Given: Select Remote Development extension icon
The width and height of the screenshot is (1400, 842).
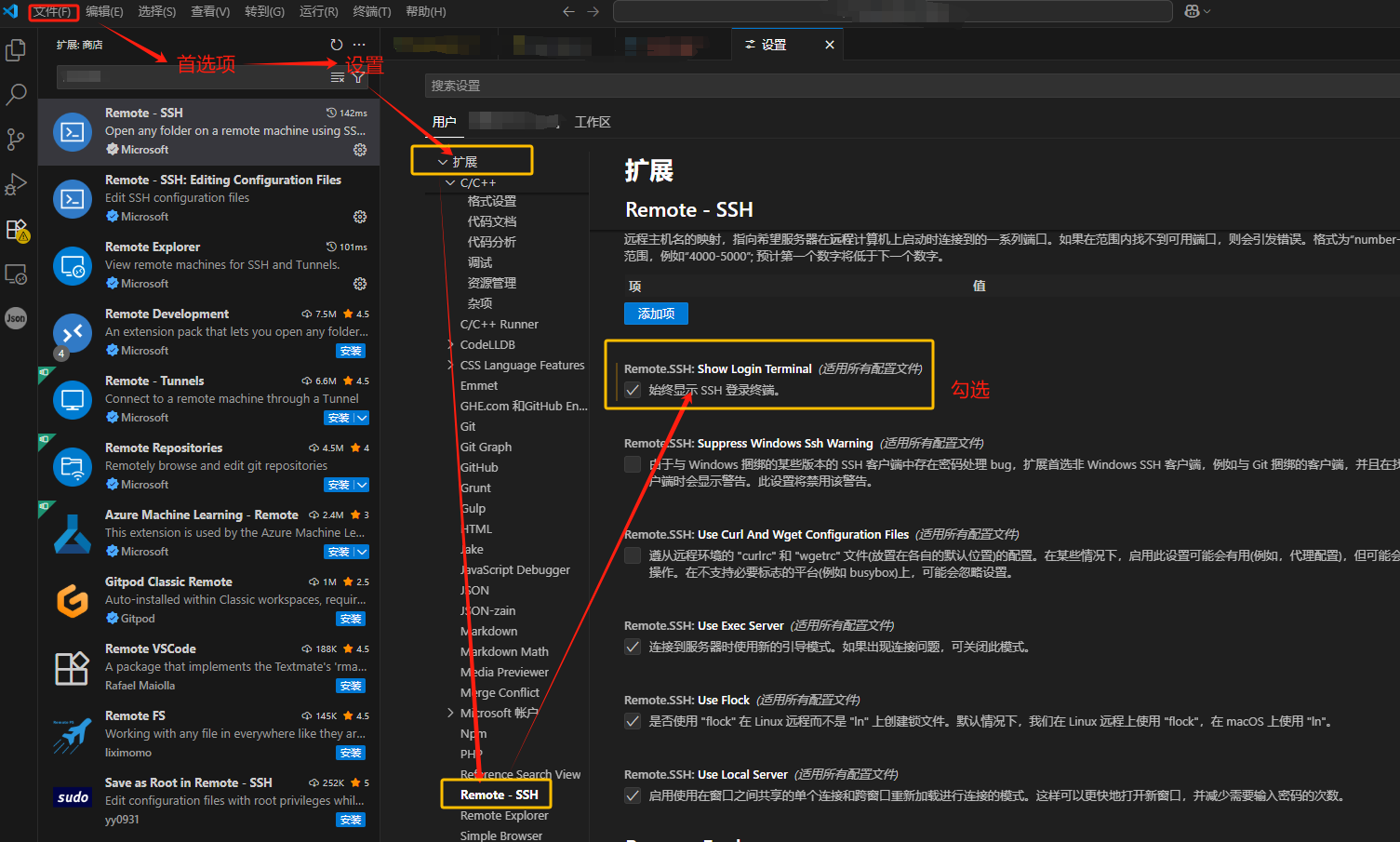Looking at the screenshot, I should [x=73, y=333].
